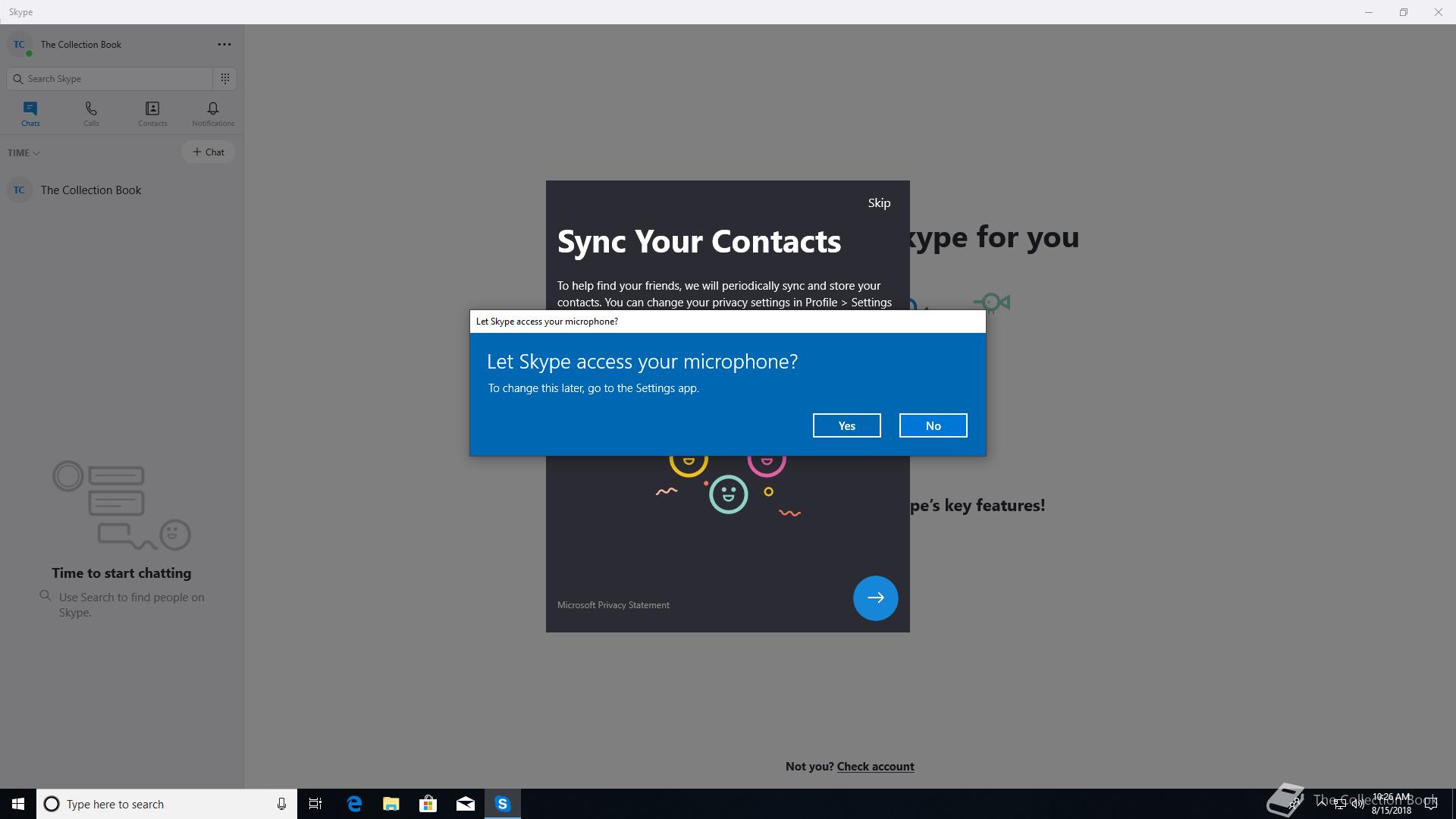Restore down the Skype window
Viewport: 1456px width, 819px height.
(1404, 12)
